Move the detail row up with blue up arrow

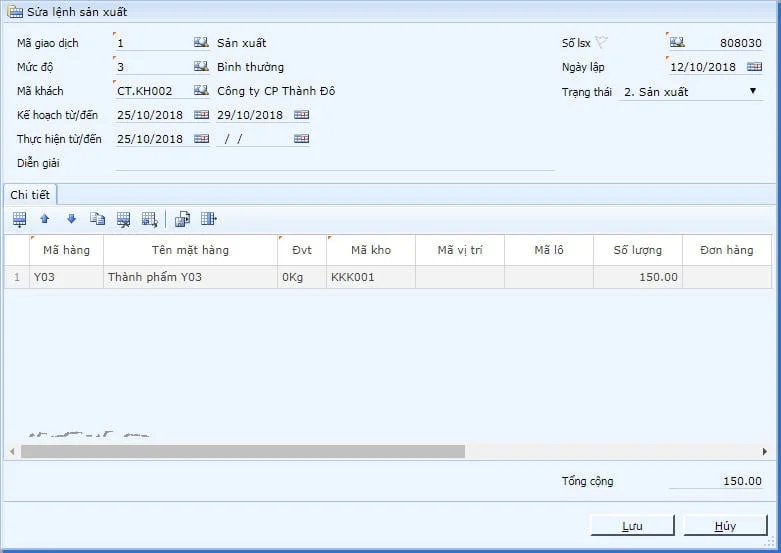point(45,219)
